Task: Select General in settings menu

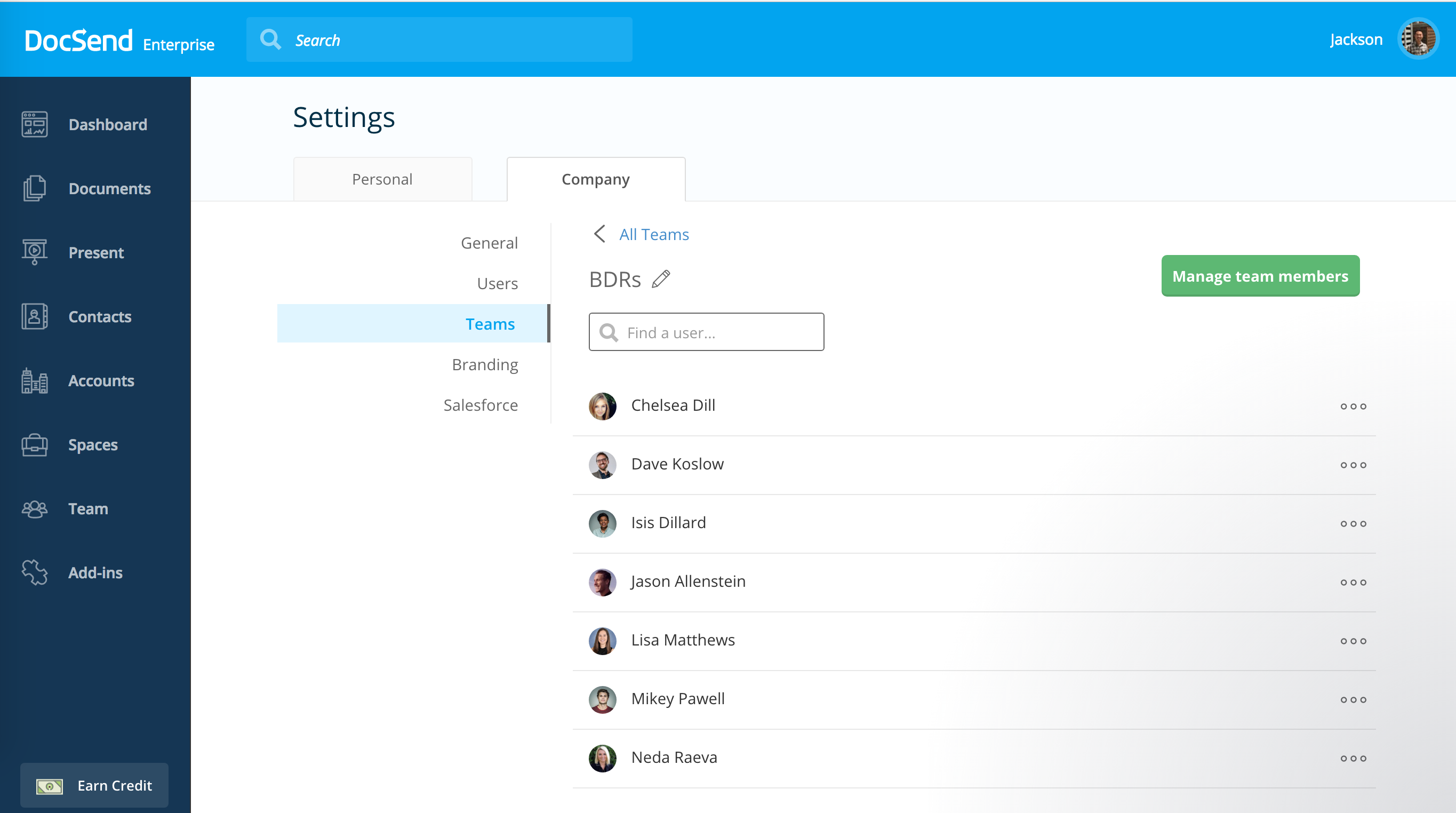Action: pos(489,243)
